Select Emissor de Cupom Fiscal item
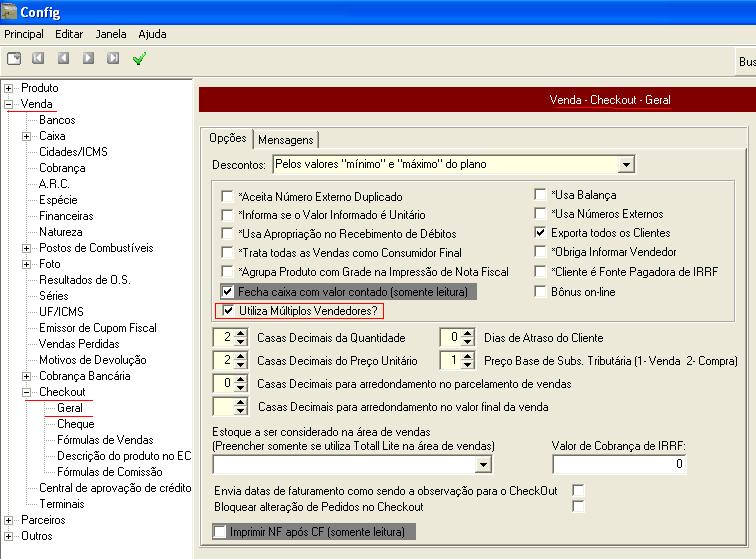 pos(97,328)
